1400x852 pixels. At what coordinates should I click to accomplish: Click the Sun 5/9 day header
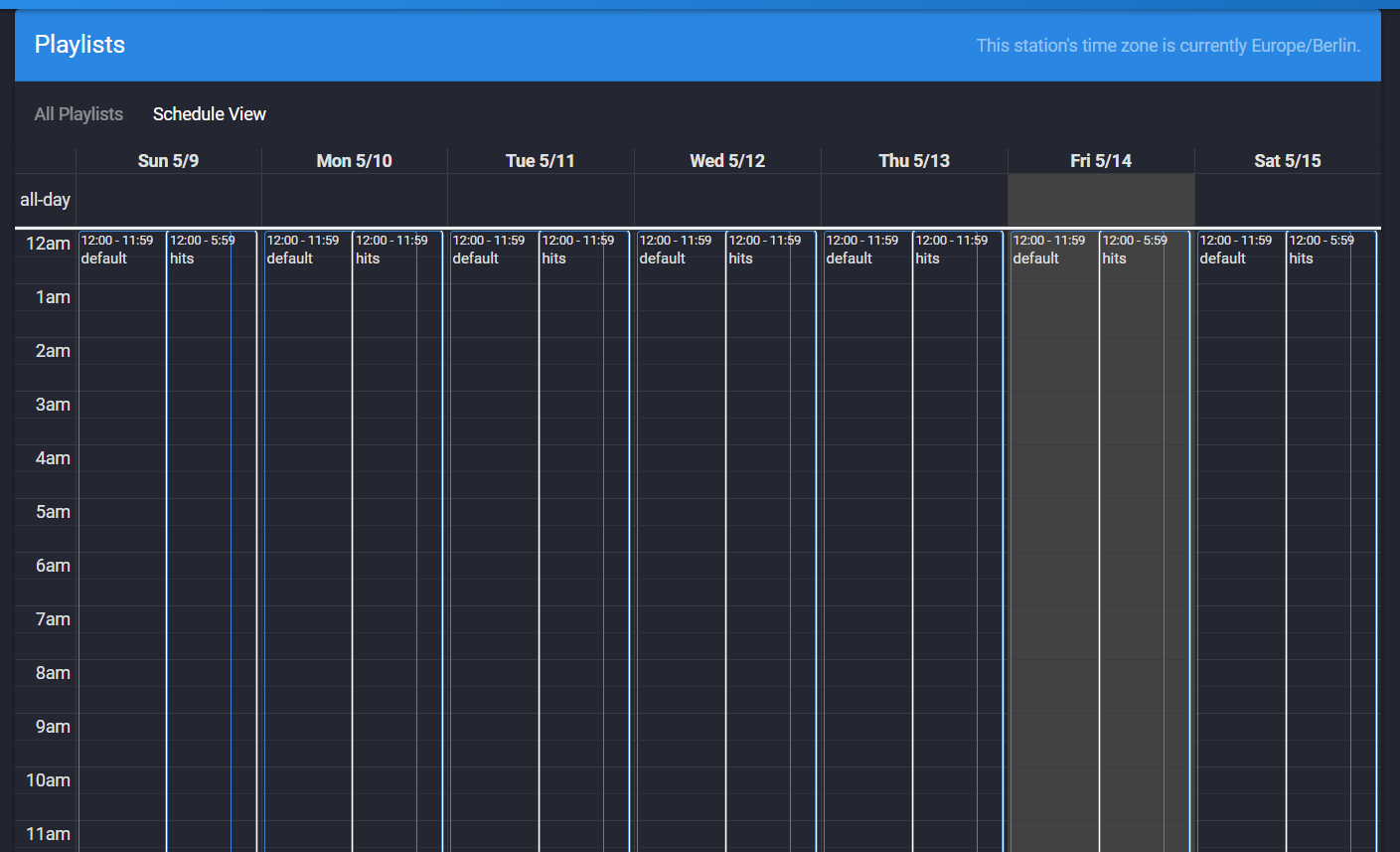pos(167,160)
